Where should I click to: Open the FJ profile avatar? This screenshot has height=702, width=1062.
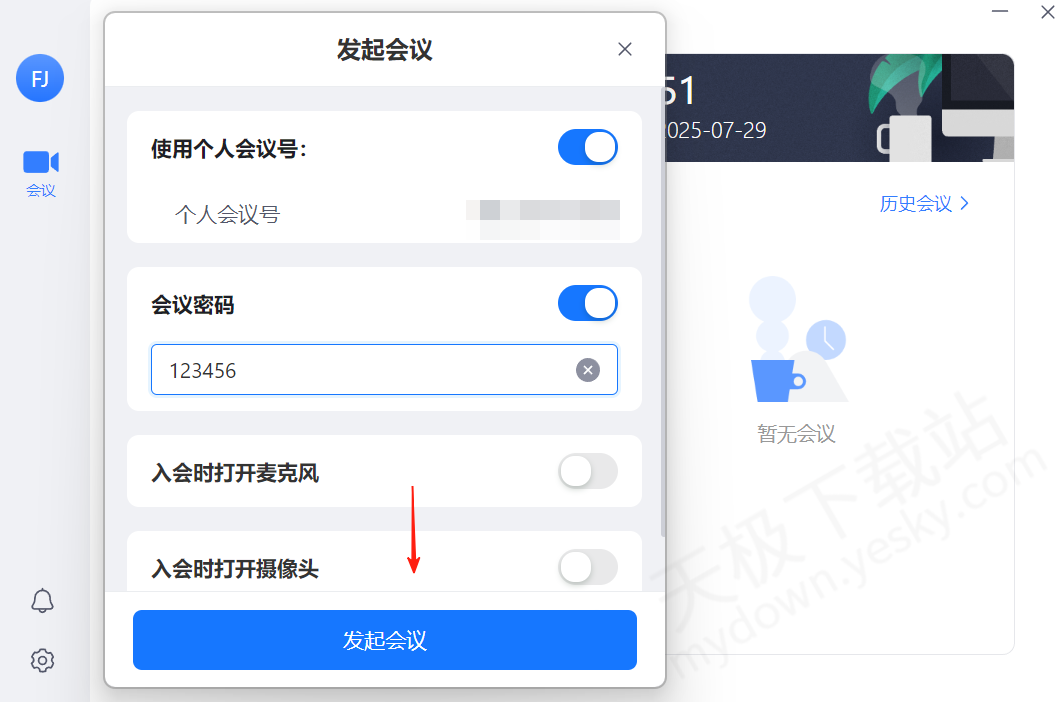click(x=40, y=78)
